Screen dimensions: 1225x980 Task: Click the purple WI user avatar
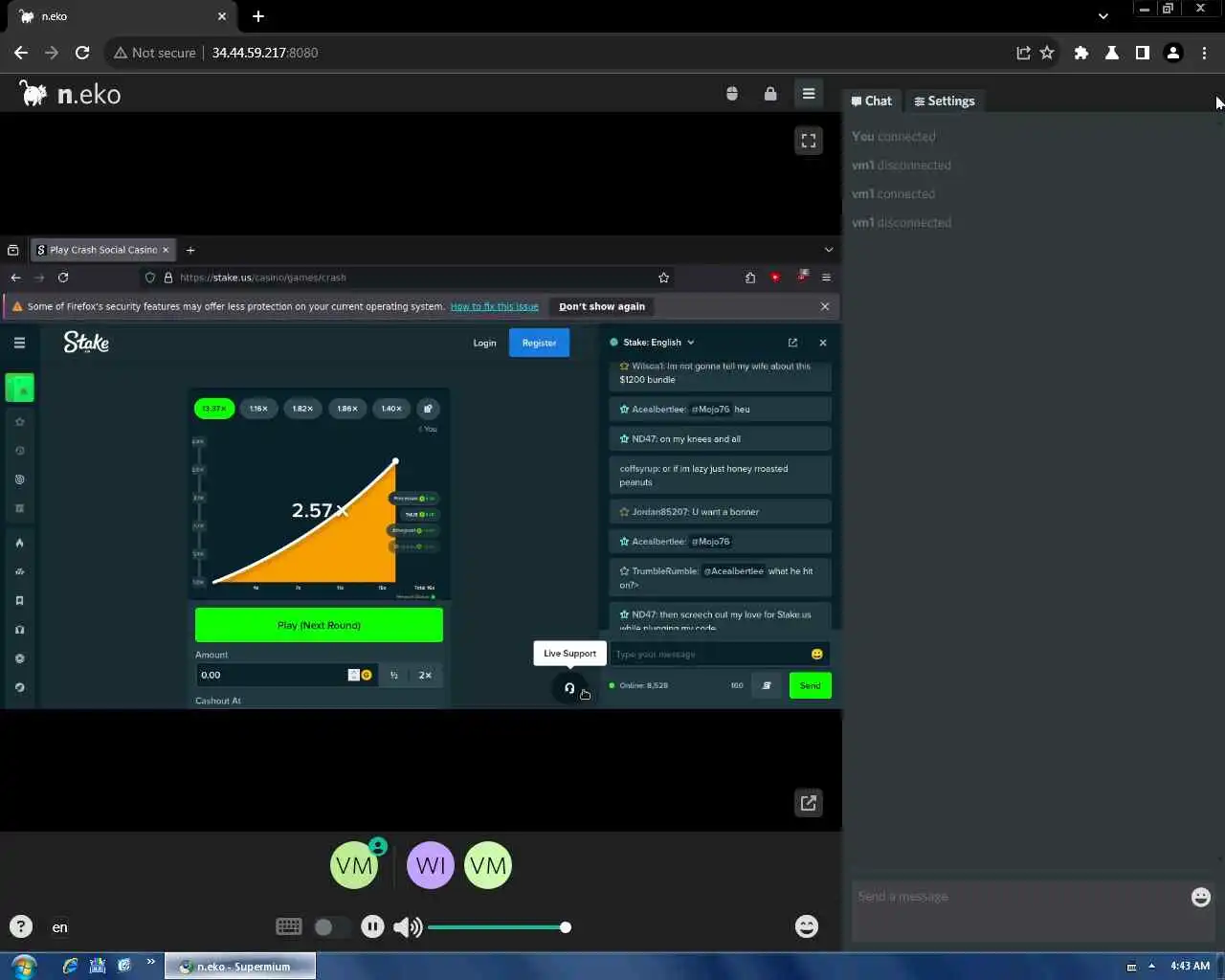pos(431,865)
